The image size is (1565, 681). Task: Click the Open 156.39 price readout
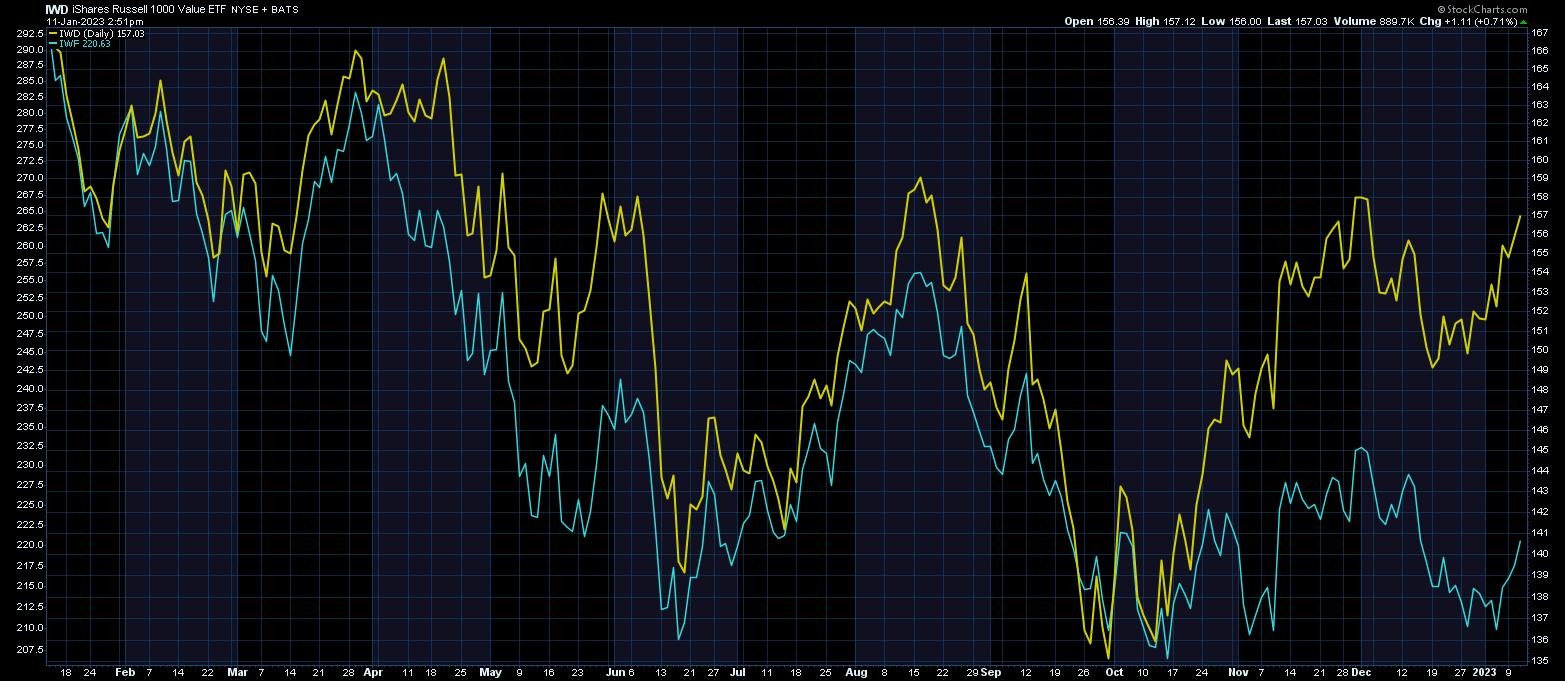coord(1098,21)
